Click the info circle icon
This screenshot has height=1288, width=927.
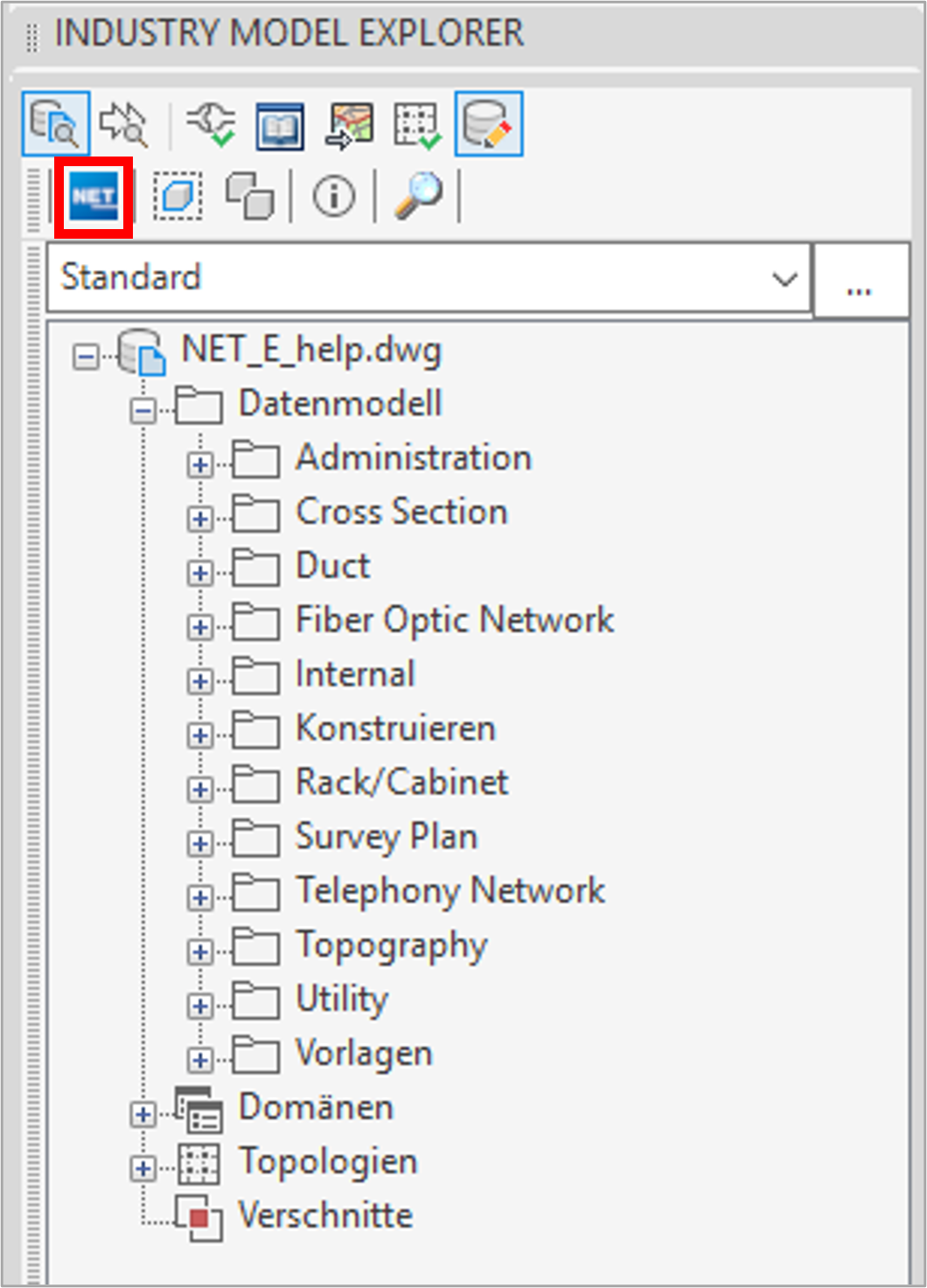tap(334, 196)
